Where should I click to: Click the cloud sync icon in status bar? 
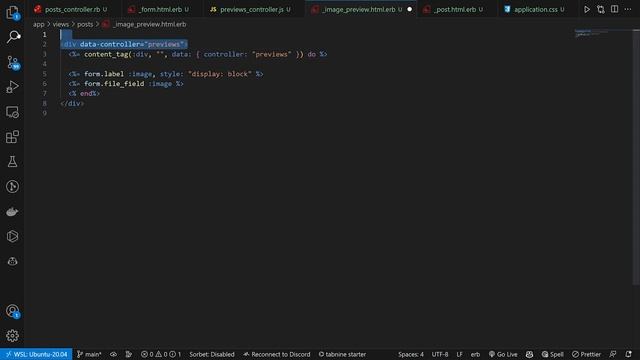(113, 354)
